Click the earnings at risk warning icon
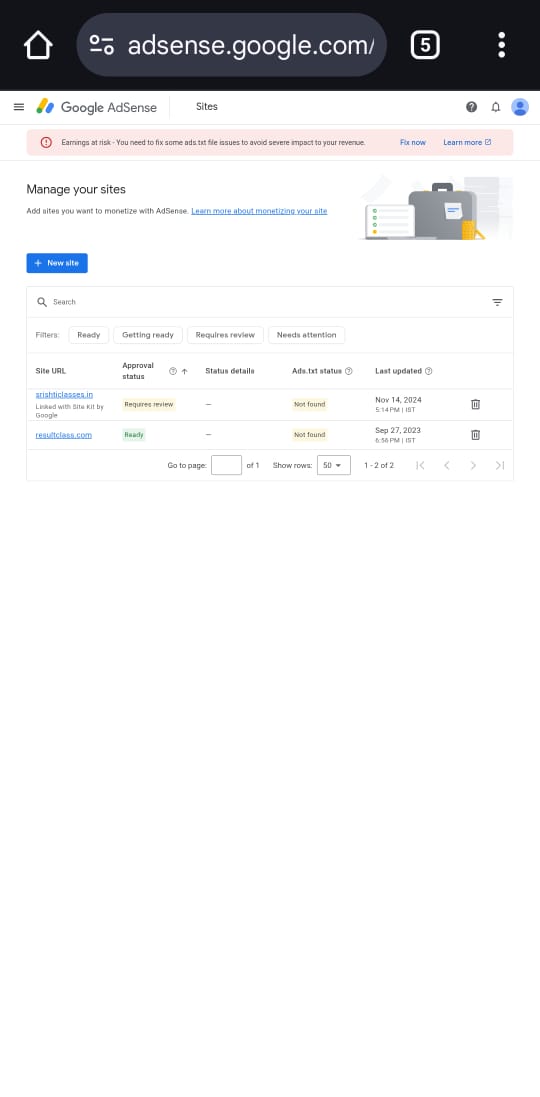The width and height of the screenshot is (540, 1097). click(46, 142)
